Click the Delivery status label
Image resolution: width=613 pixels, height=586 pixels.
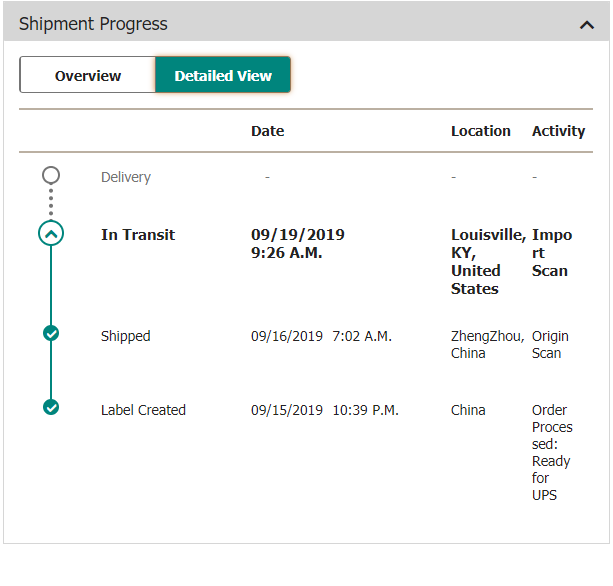point(125,177)
